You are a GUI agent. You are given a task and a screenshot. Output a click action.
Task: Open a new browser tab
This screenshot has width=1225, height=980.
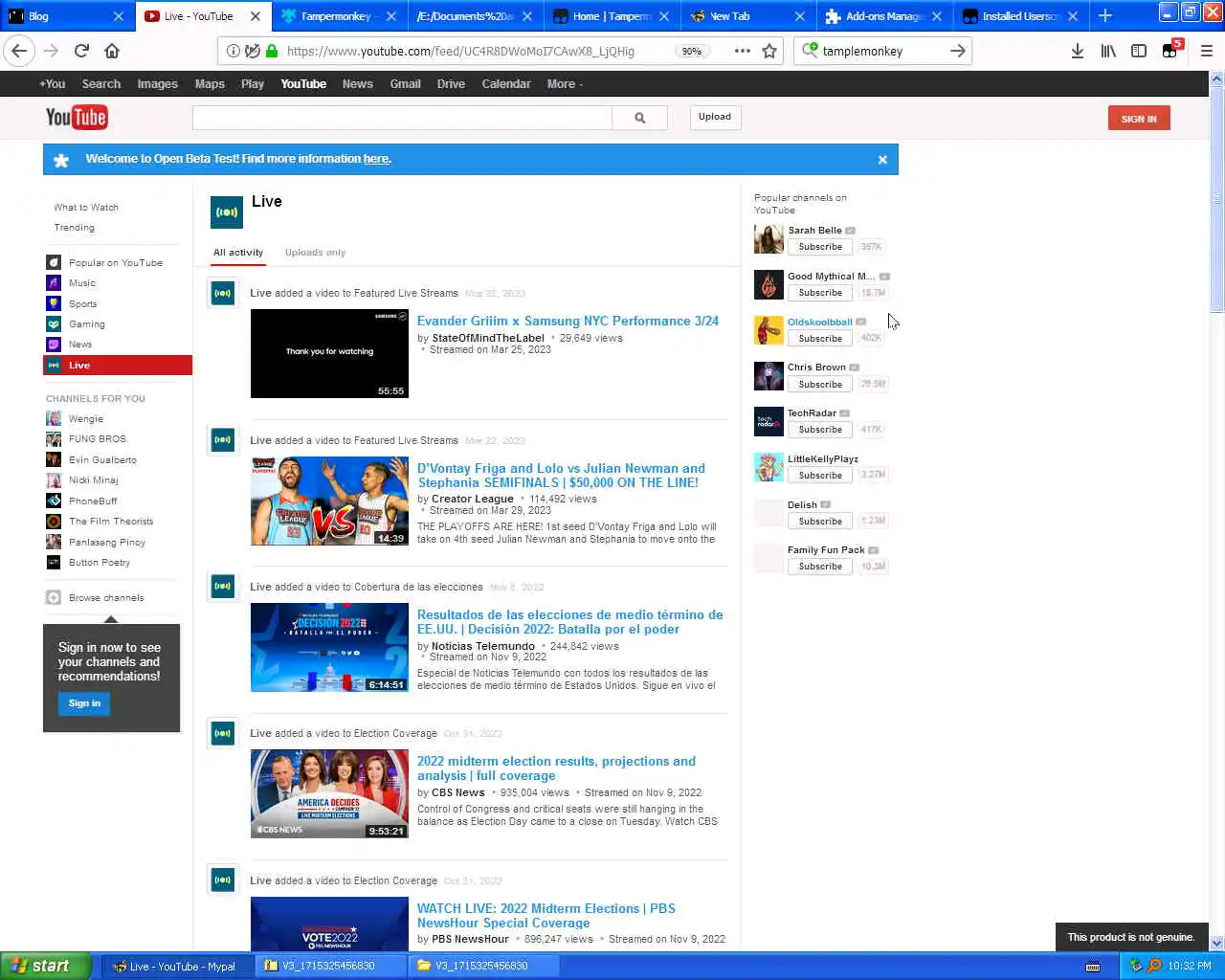(1105, 16)
